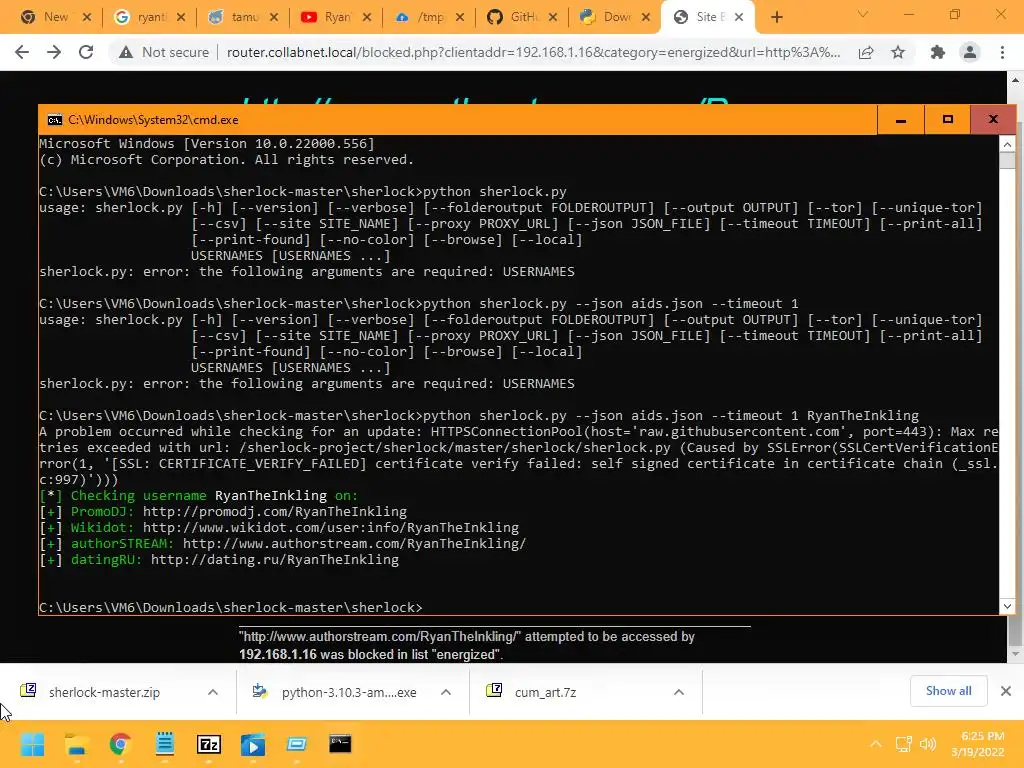Expand cum_art.7z download options chevron
This screenshot has width=1024, height=768.
pyautogui.click(x=679, y=692)
